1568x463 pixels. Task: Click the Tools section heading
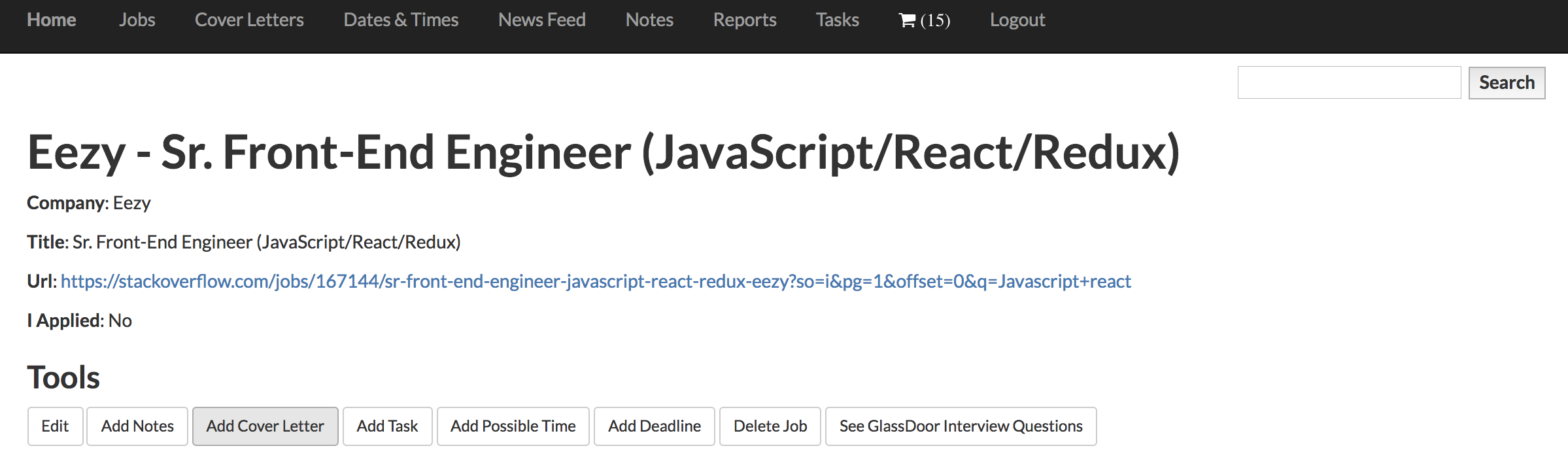[x=63, y=377]
